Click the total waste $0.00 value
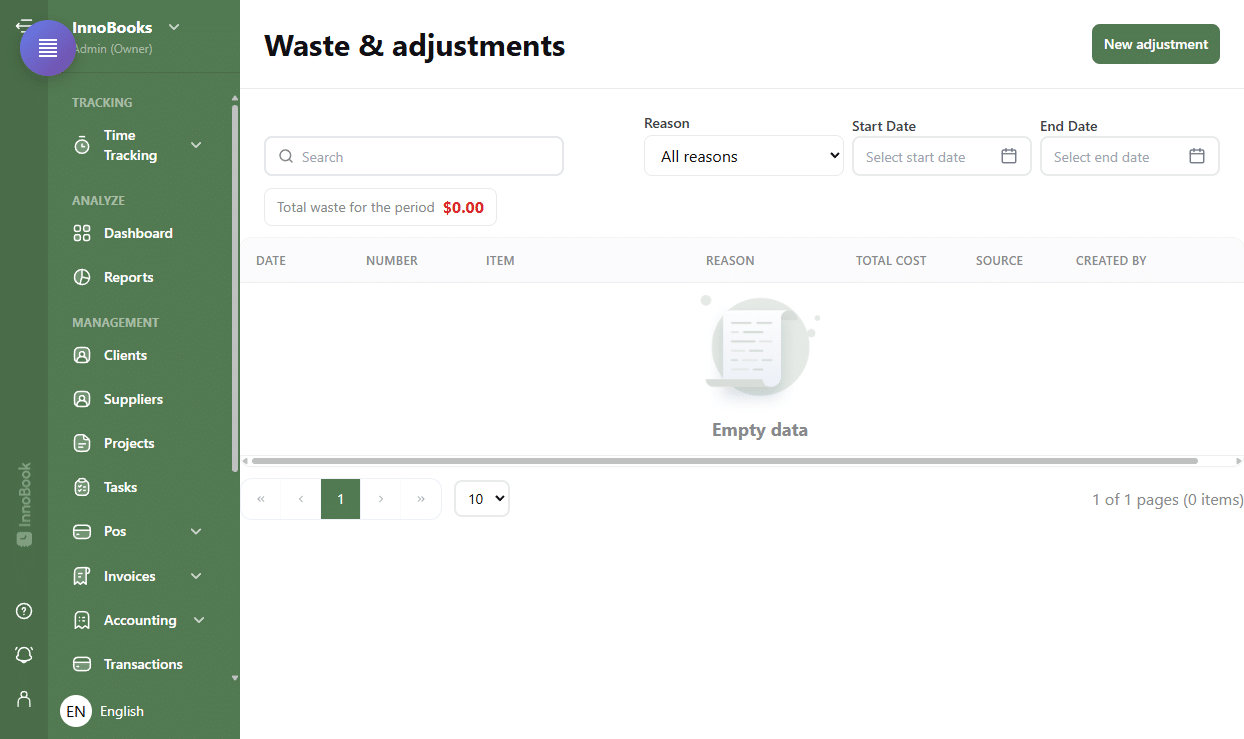The image size is (1244, 739). click(x=463, y=208)
